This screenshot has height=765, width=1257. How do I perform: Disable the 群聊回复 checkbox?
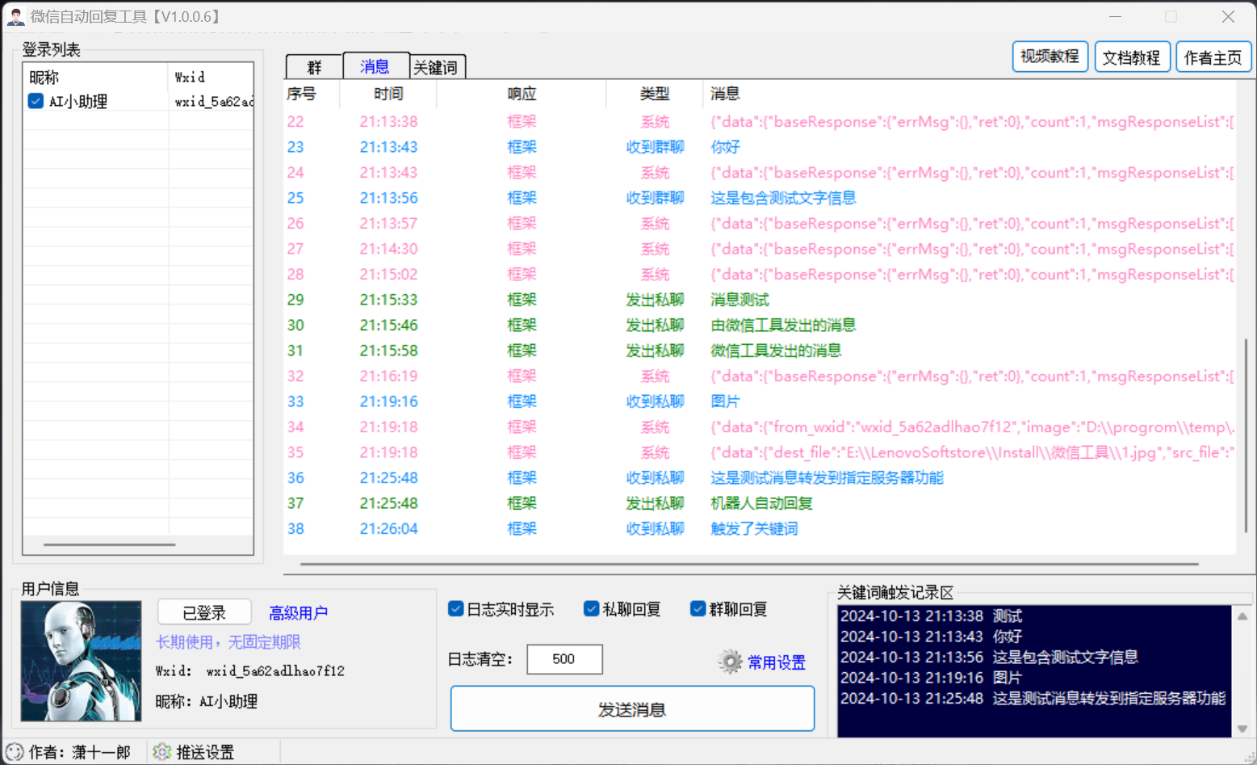(x=698, y=609)
